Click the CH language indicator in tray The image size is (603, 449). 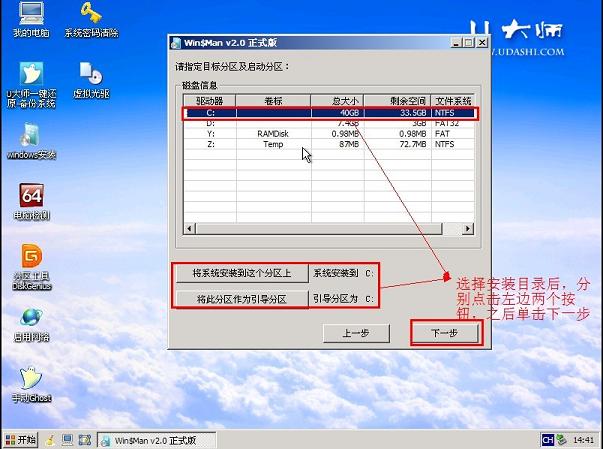coord(547,440)
